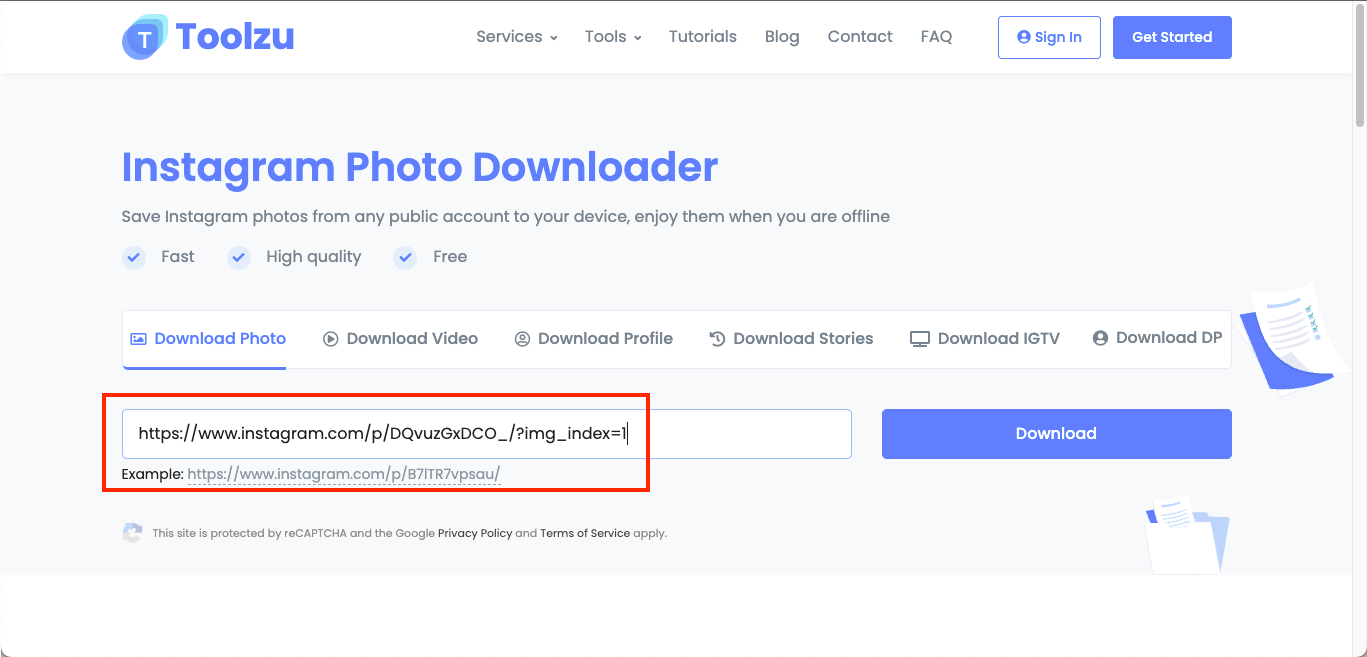Switch to the Download DP tab
This screenshot has height=657, width=1367.
coord(1157,338)
